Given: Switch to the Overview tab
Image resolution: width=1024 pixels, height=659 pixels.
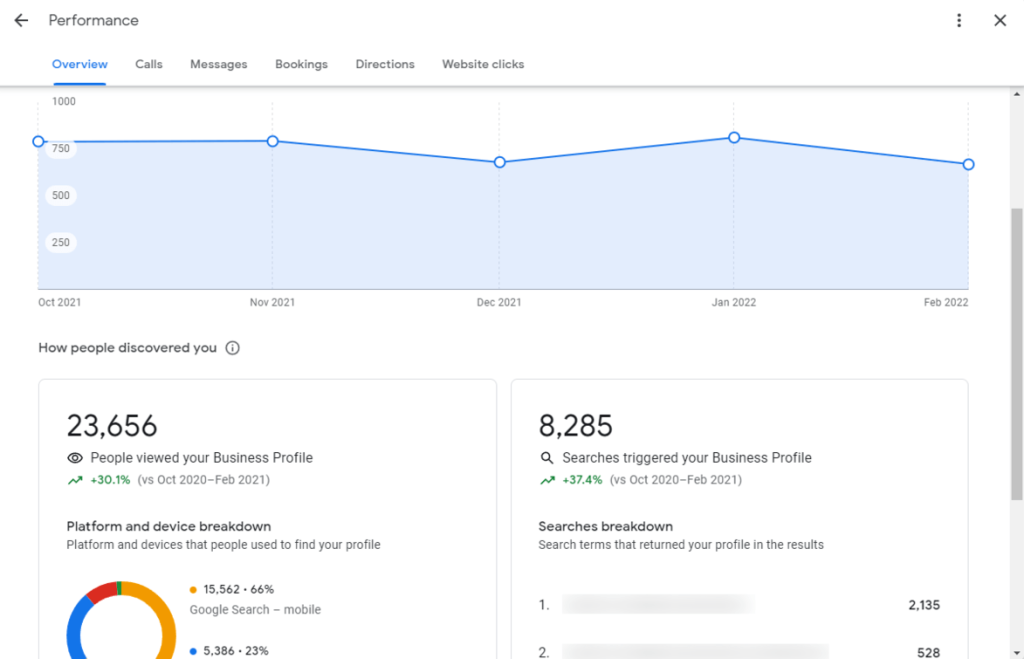Looking at the screenshot, I should click(80, 64).
